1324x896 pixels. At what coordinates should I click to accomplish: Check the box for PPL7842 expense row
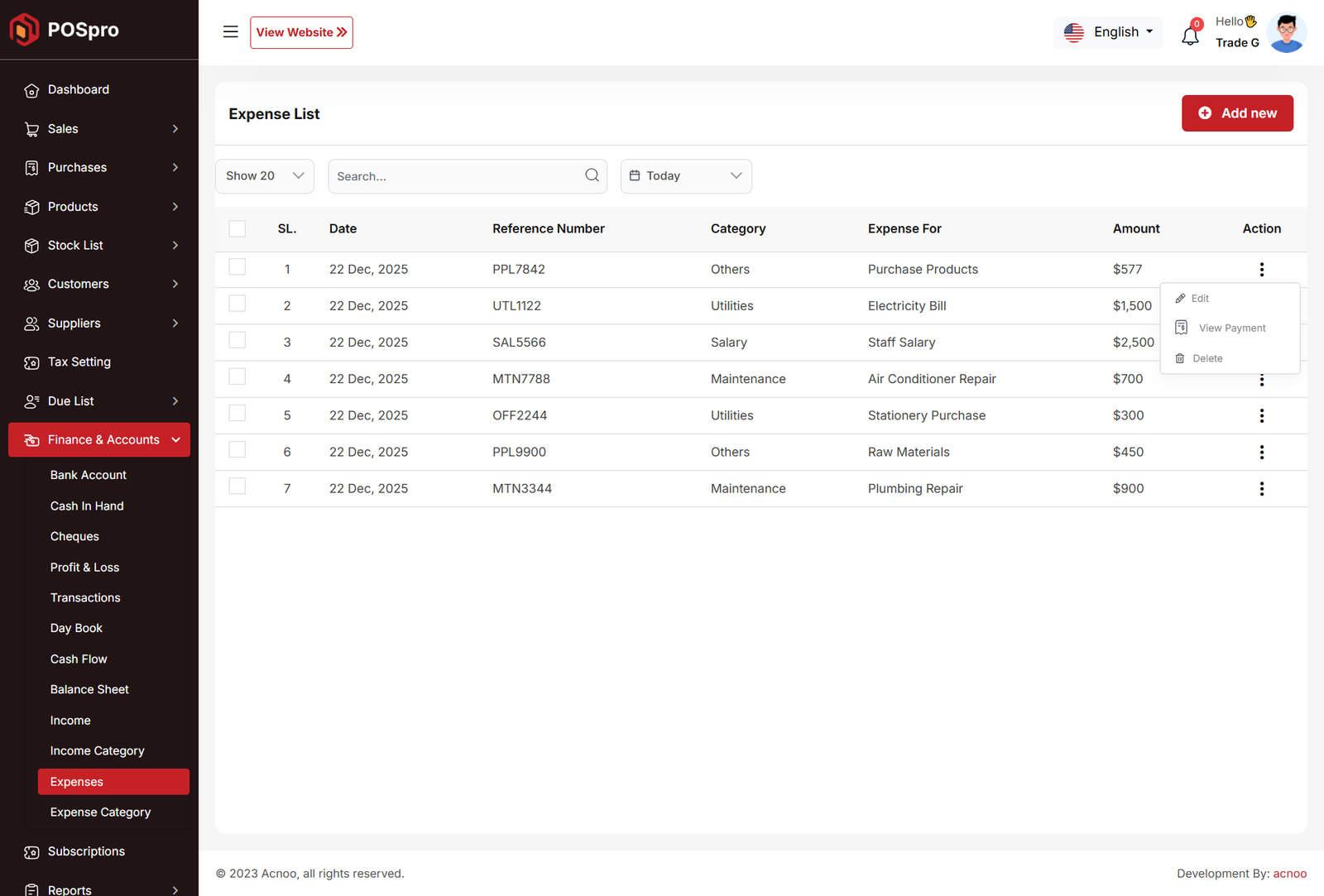[x=237, y=267]
